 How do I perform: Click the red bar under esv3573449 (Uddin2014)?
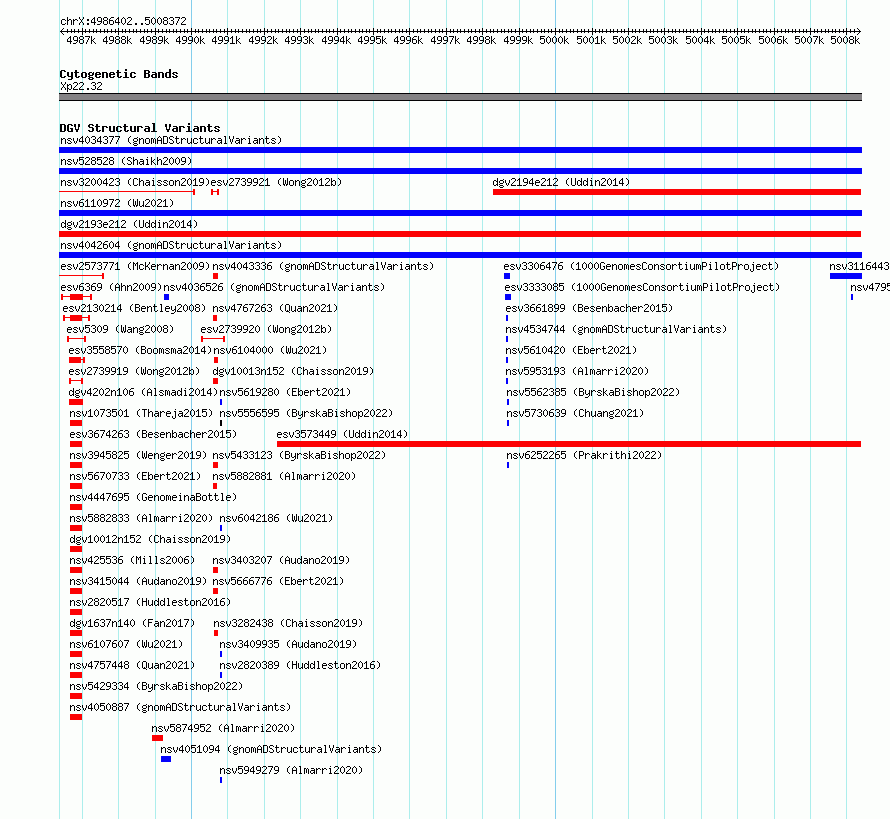[x=569, y=444]
